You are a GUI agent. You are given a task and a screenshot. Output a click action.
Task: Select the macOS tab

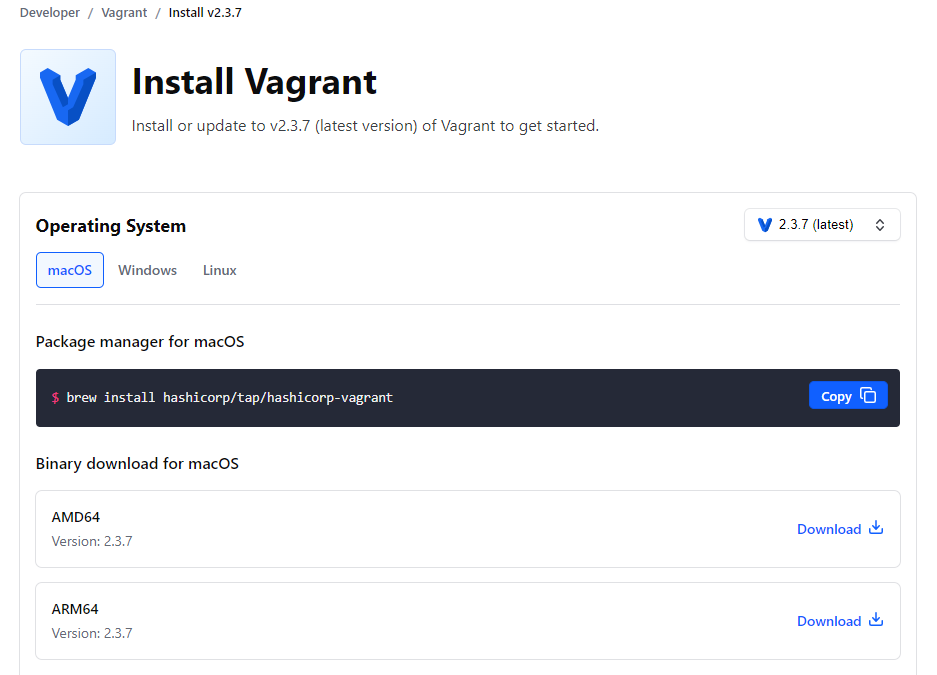click(69, 269)
